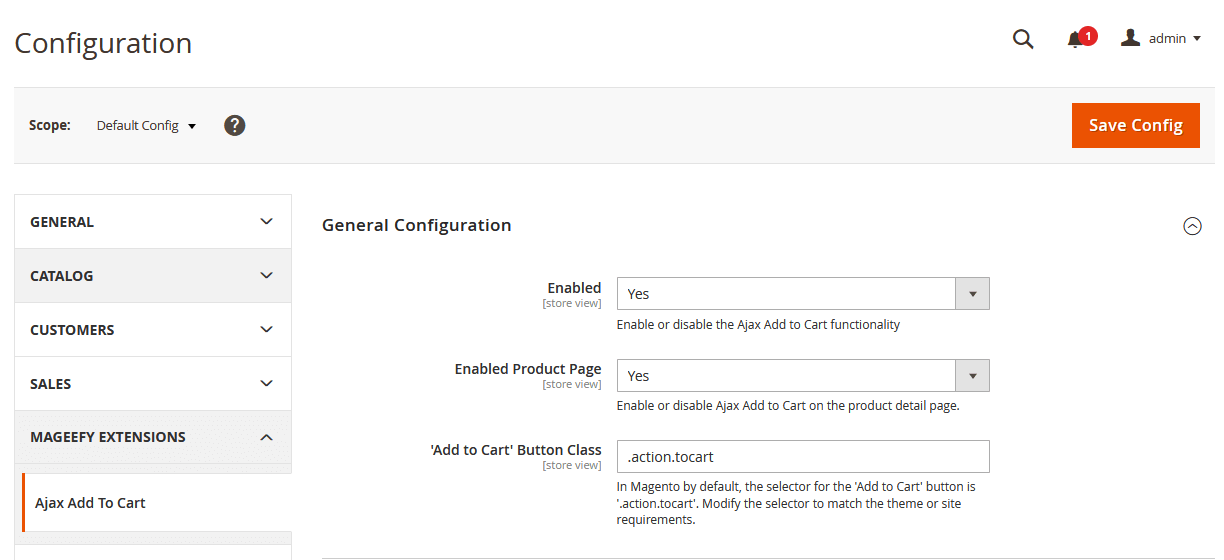Viewport: 1224px width, 560px height.
Task: Click the 'Add to Cart' Button Class field
Action: (802, 456)
